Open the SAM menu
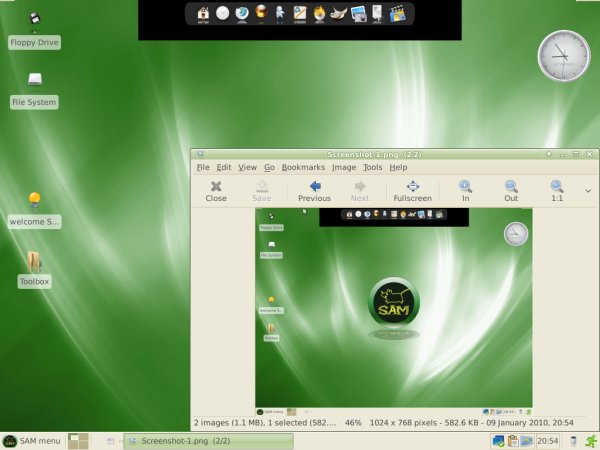Viewport: 600px width, 450px height. point(31,441)
